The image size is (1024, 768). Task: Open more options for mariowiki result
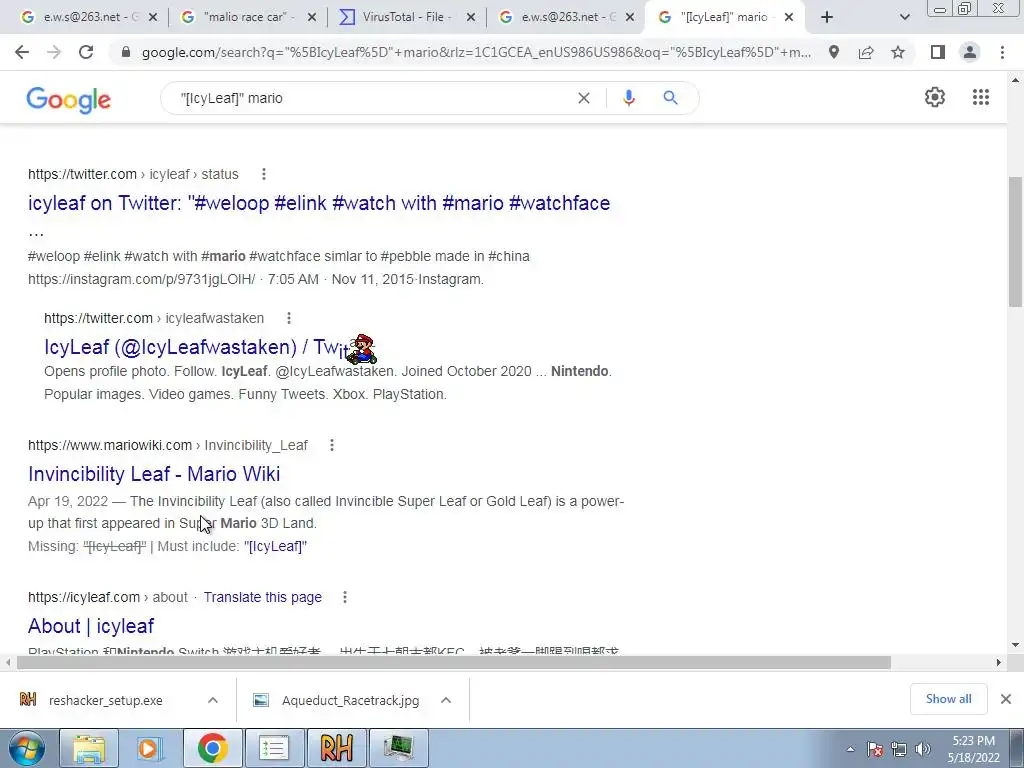tap(332, 445)
